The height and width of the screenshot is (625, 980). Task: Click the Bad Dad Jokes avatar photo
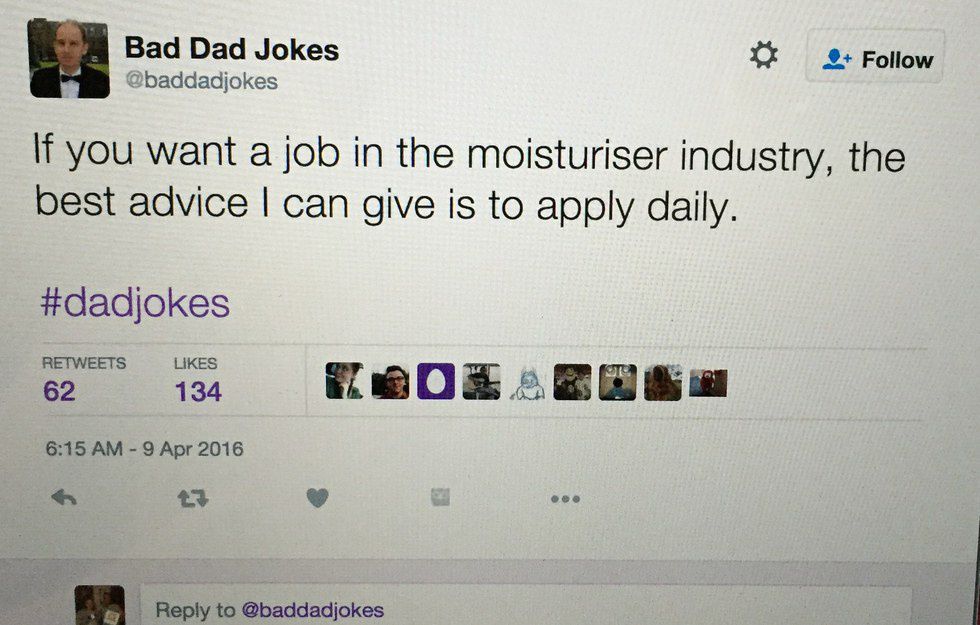(68, 57)
